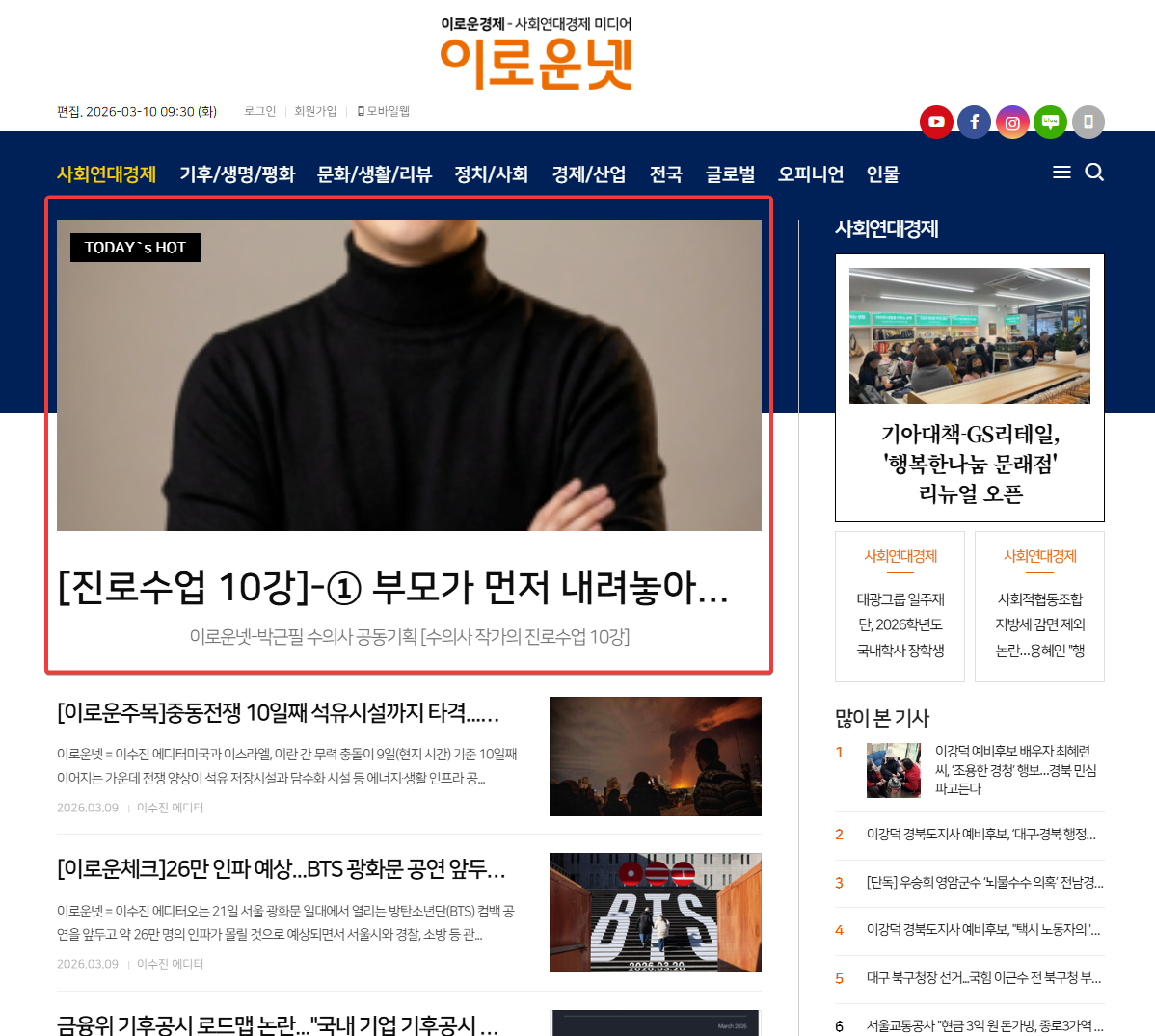The height and width of the screenshot is (1036, 1155).
Task: Click the 행복한나눔 store photo
Action: tap(969, 335)
